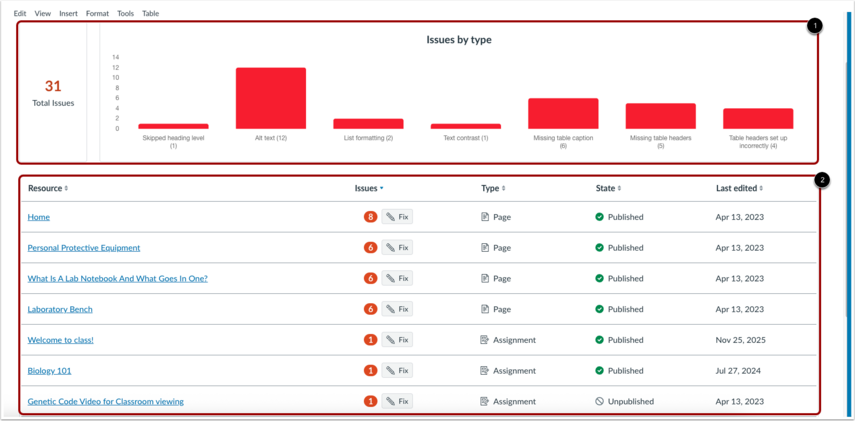Open What Is A Lab Notebook link
The image size is (855, 421).
click(x=118, y=279)
